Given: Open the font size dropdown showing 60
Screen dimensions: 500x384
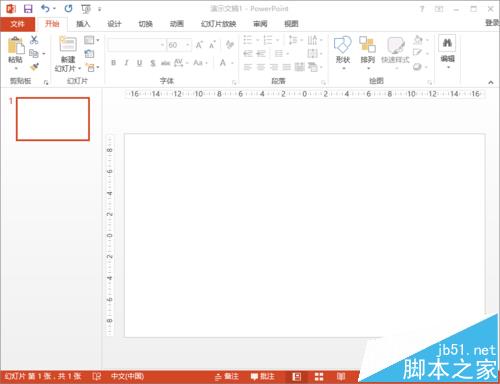Looking at the screenshot, I should pos(179,45).
